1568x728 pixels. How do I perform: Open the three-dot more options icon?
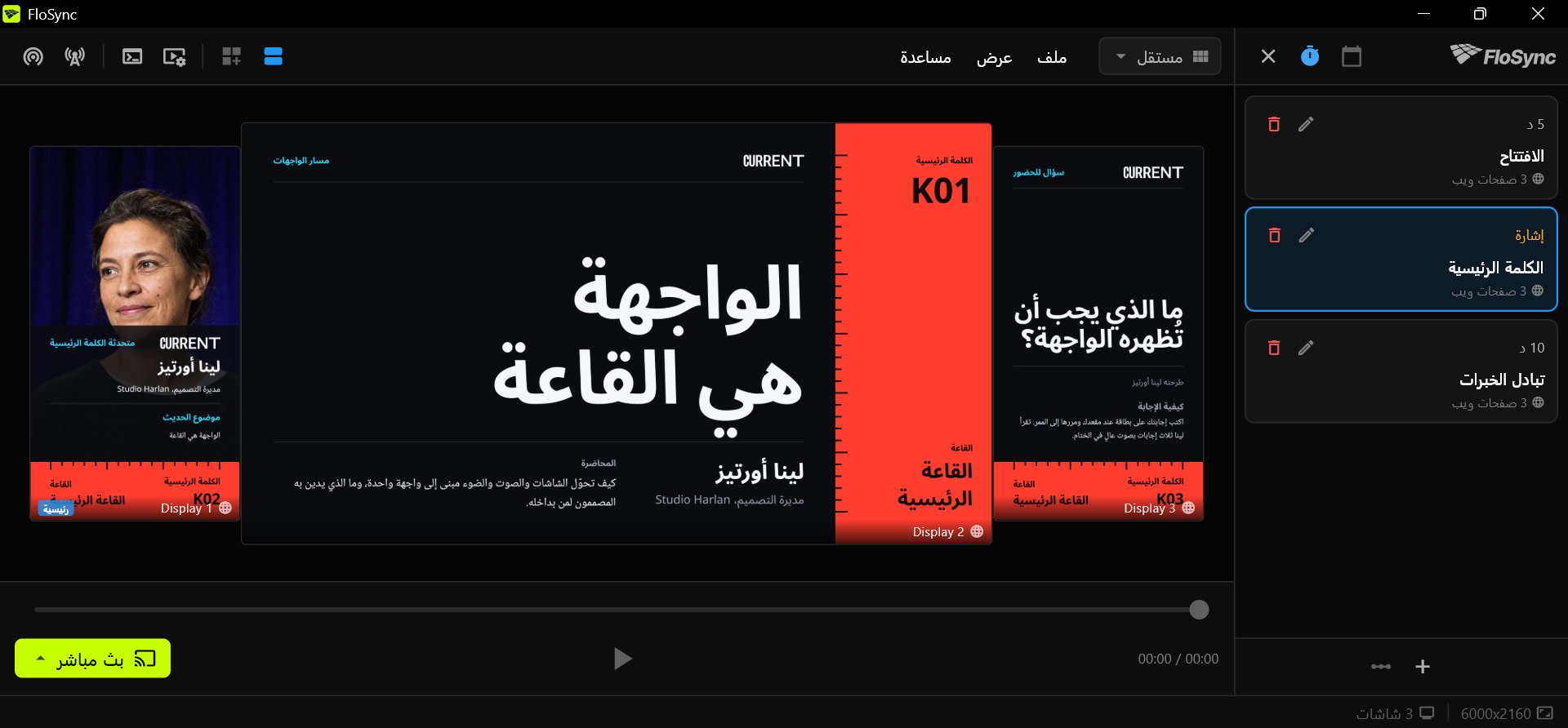1381,667
